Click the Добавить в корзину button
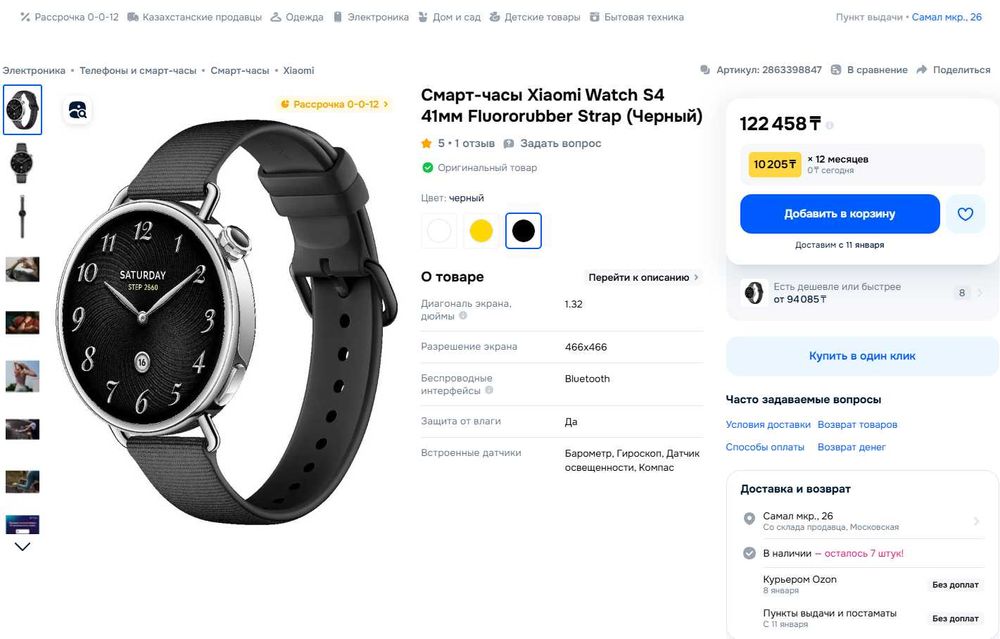Image resolution: width=1000 pixels, height=639 pixels. click(x=840, y=214)
